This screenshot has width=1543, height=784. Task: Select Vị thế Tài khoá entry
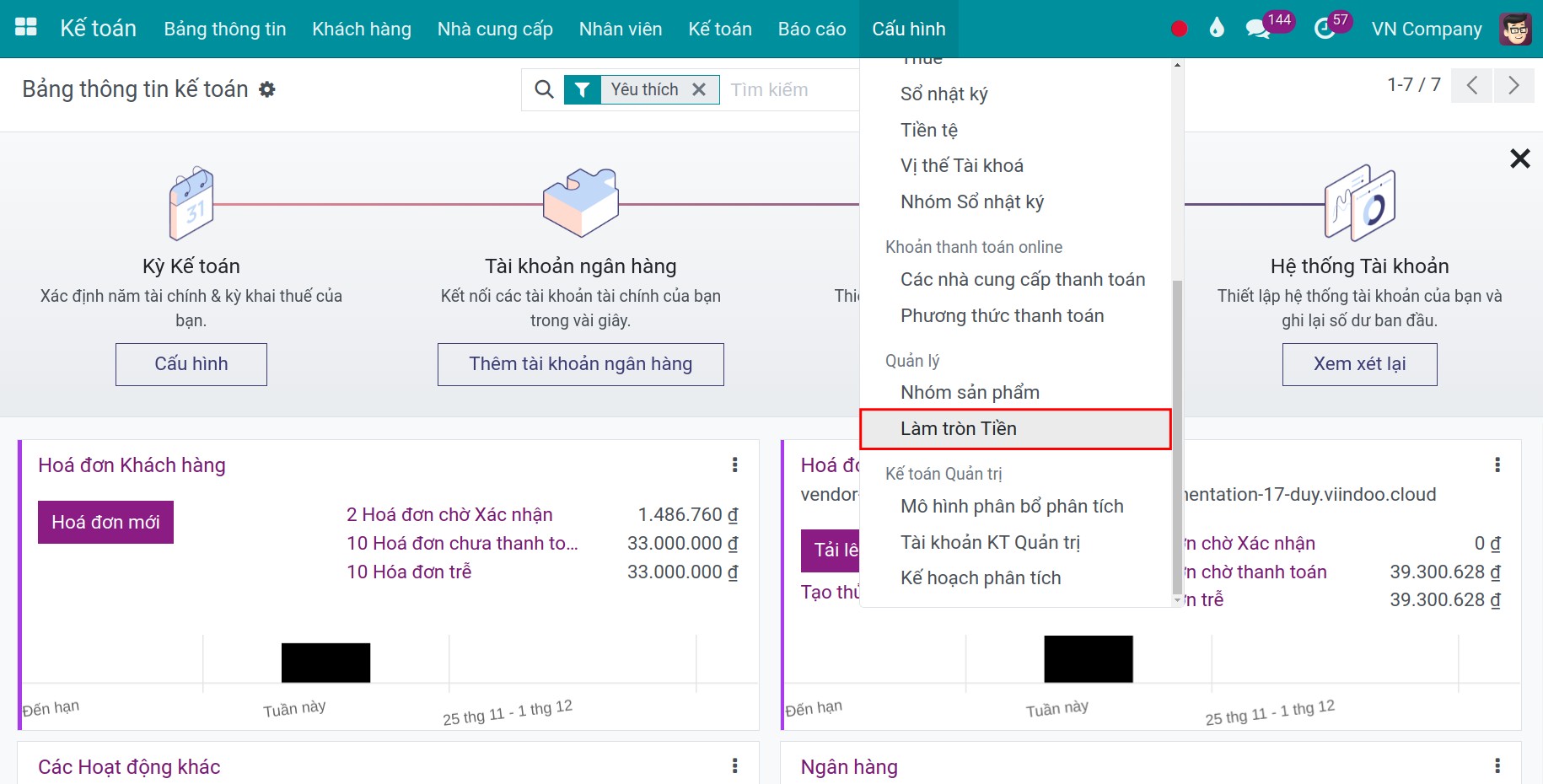(1015, 165)
